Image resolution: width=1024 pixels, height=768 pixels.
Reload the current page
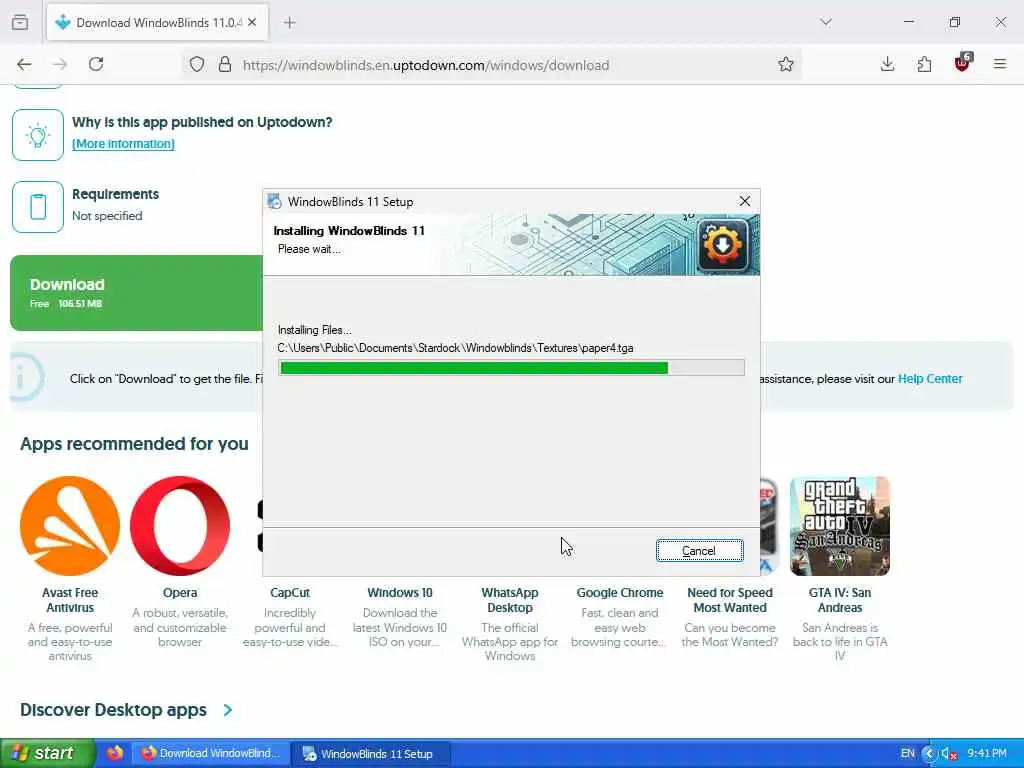pyautogui.click(x=96, y=64)
